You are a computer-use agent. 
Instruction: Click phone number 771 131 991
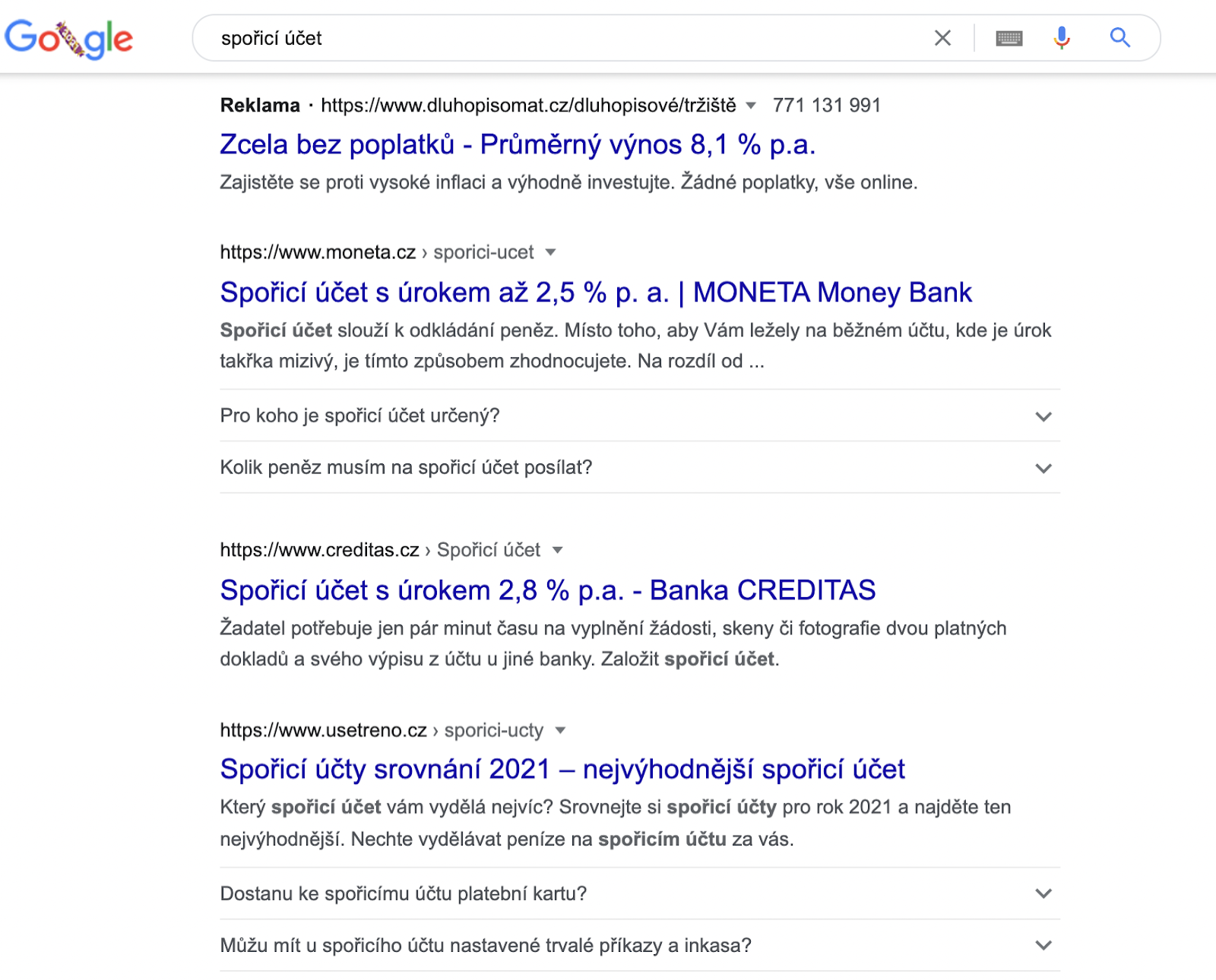click(x=826, y=106)
